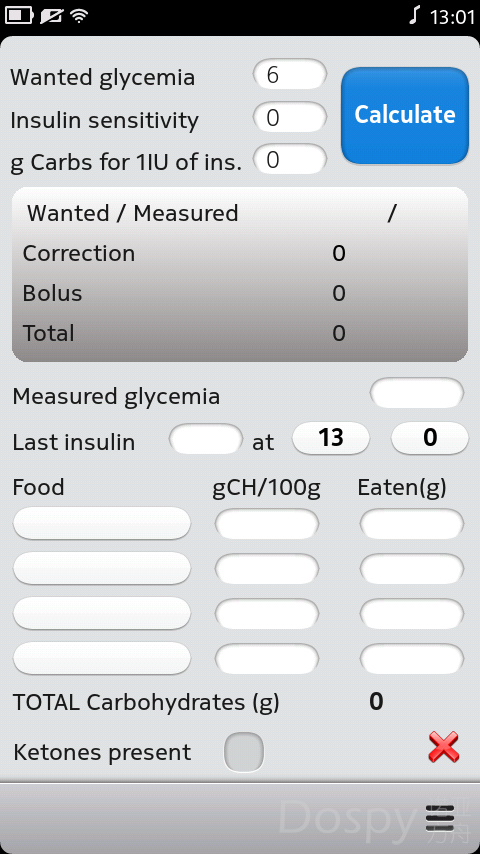Viewport: 480px width, 854px height.
Task: Select the first Eaten(g) field
Action: tap(412, 524)
